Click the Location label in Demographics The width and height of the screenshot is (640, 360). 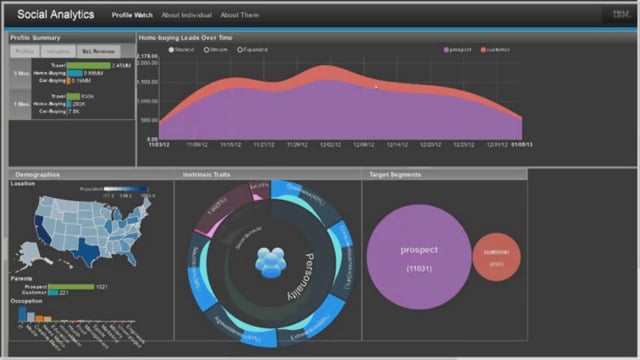(23, 184)
